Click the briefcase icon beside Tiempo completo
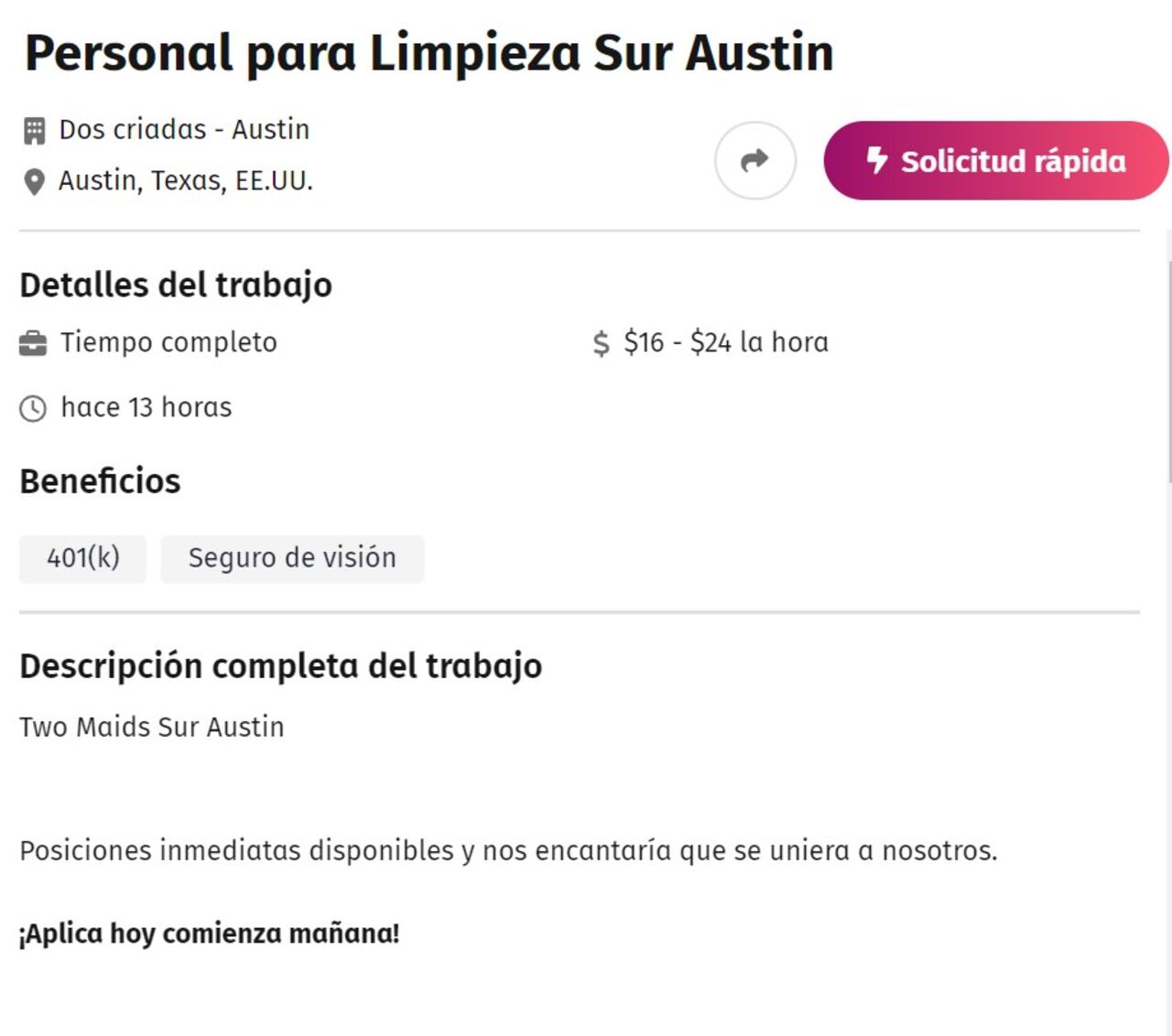The width and height of the screenshot is (1172, 1036). pyautogui.click(x=33, y=342)
